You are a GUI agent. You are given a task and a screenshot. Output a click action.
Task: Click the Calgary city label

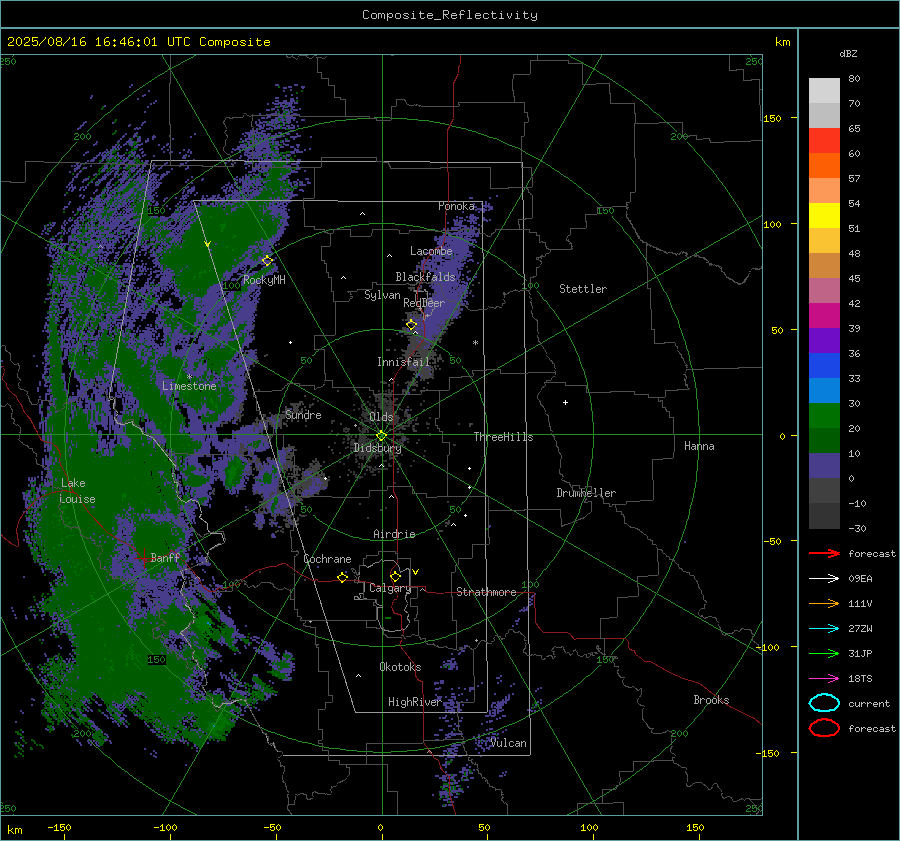(x=390, y=588)
